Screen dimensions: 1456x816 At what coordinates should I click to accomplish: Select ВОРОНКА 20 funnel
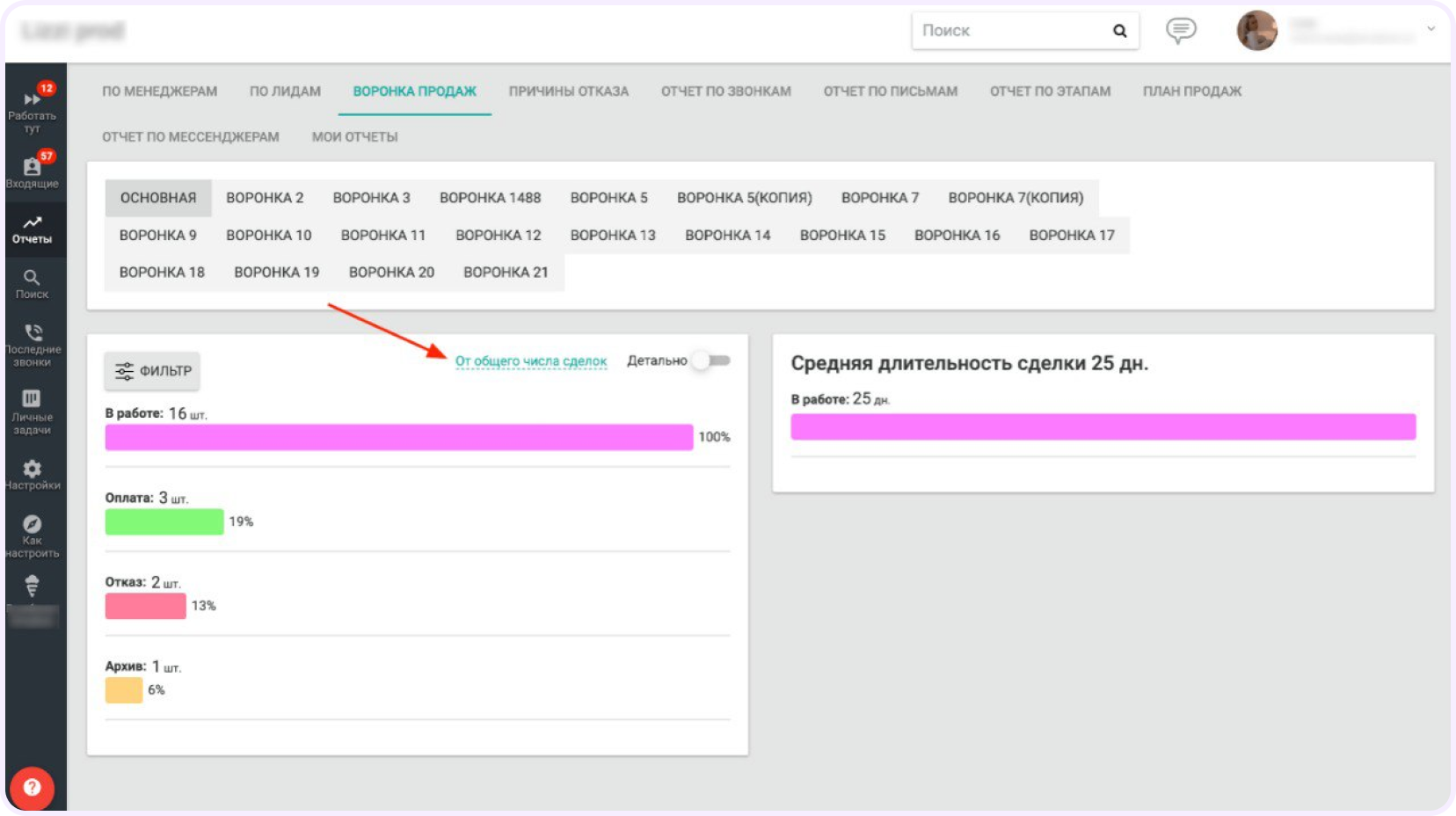391,273
